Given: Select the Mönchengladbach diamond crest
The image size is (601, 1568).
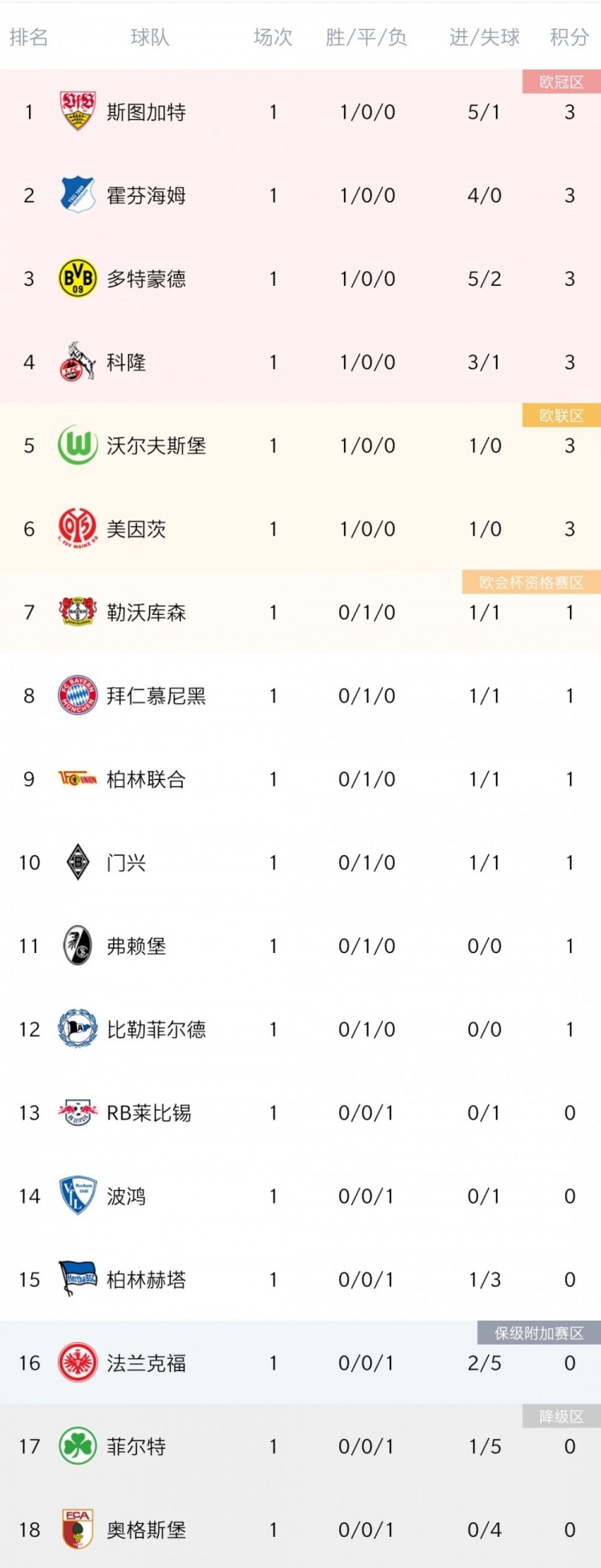Looking at the screenshot, I should point(78,862).
